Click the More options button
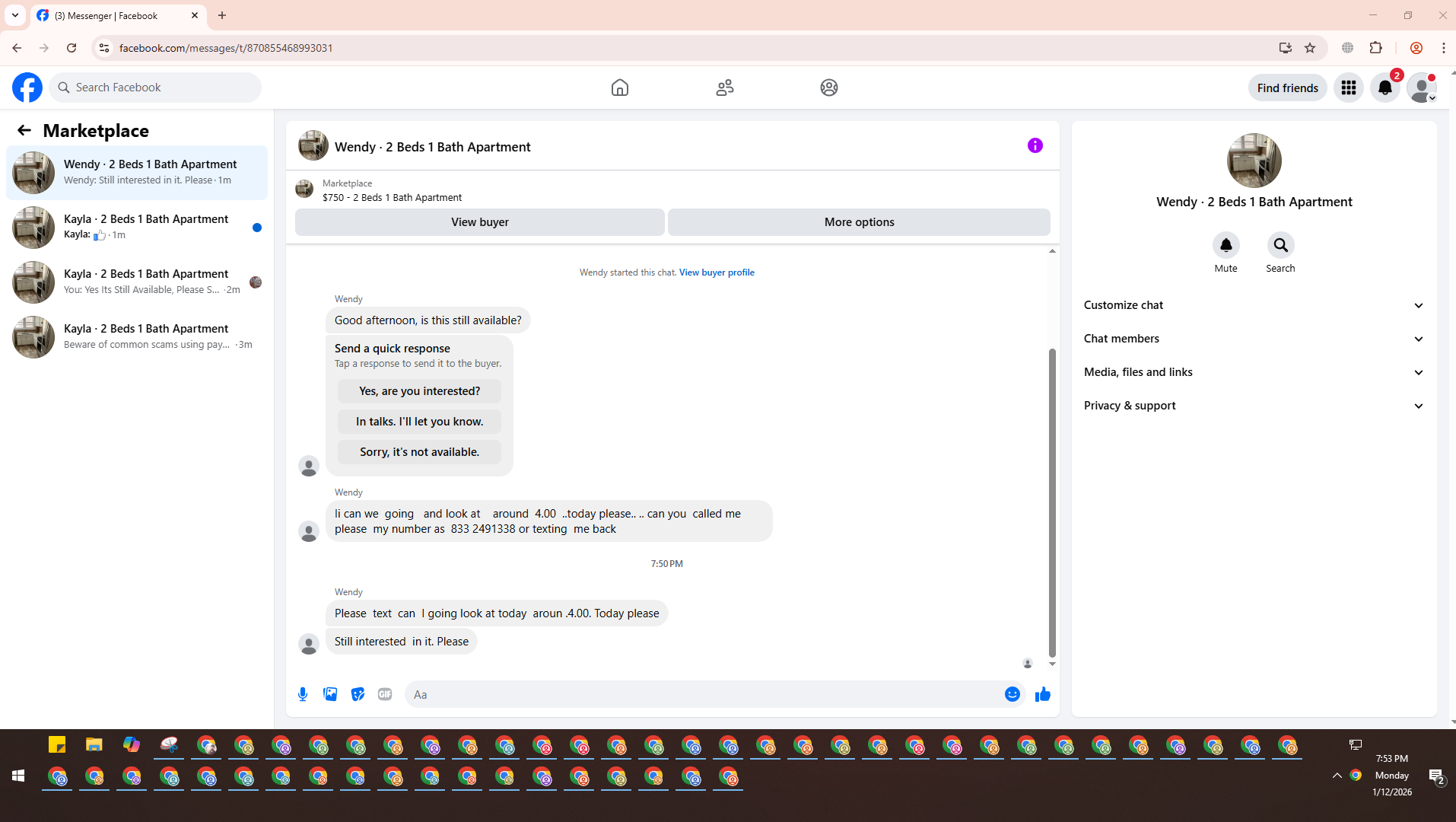This screenshot has height=822, width=1456. 859,222
